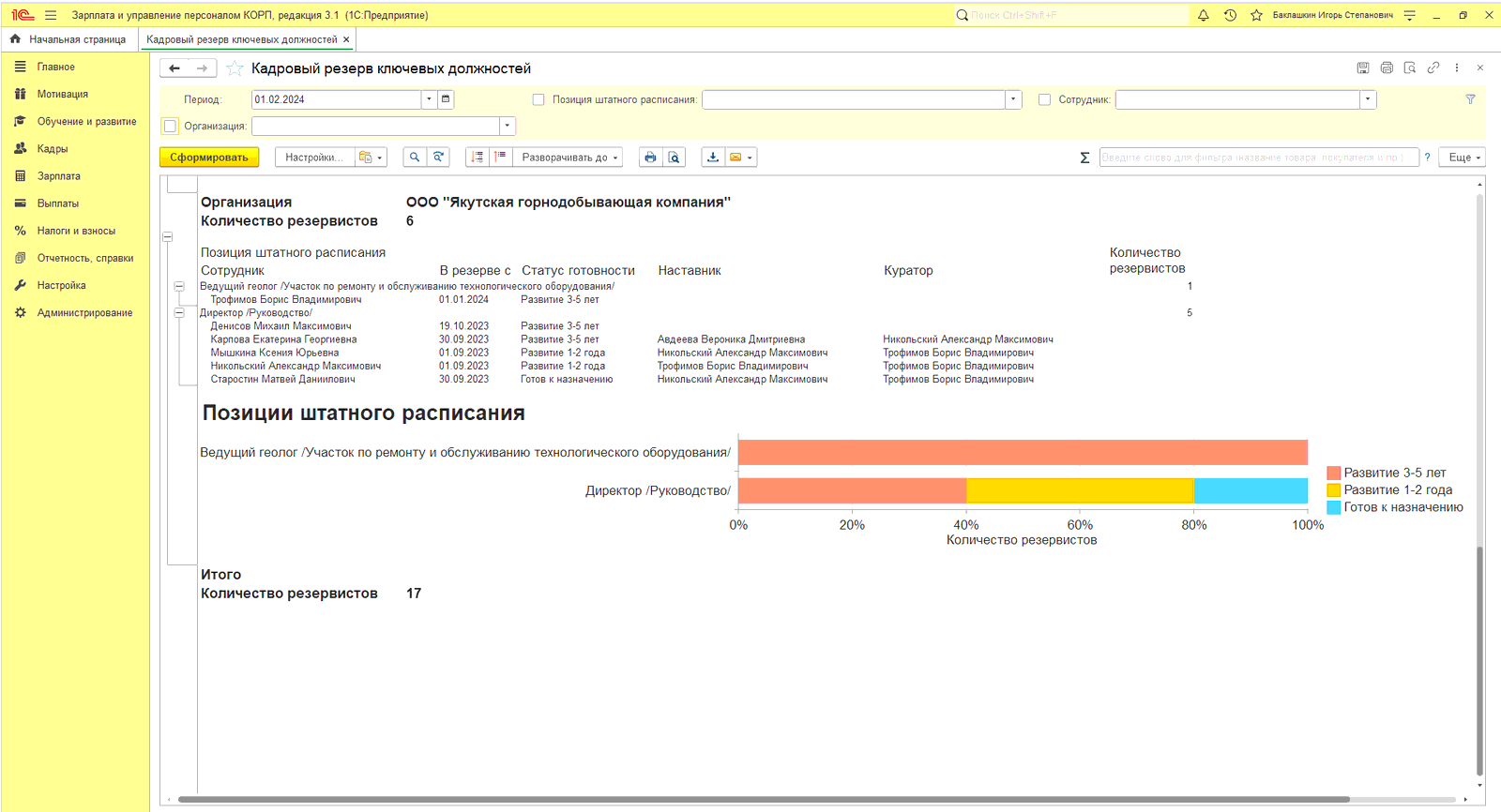Expand the Еще menu
This screenshot has width=1501, height=812.
(x=1463, y=158)
